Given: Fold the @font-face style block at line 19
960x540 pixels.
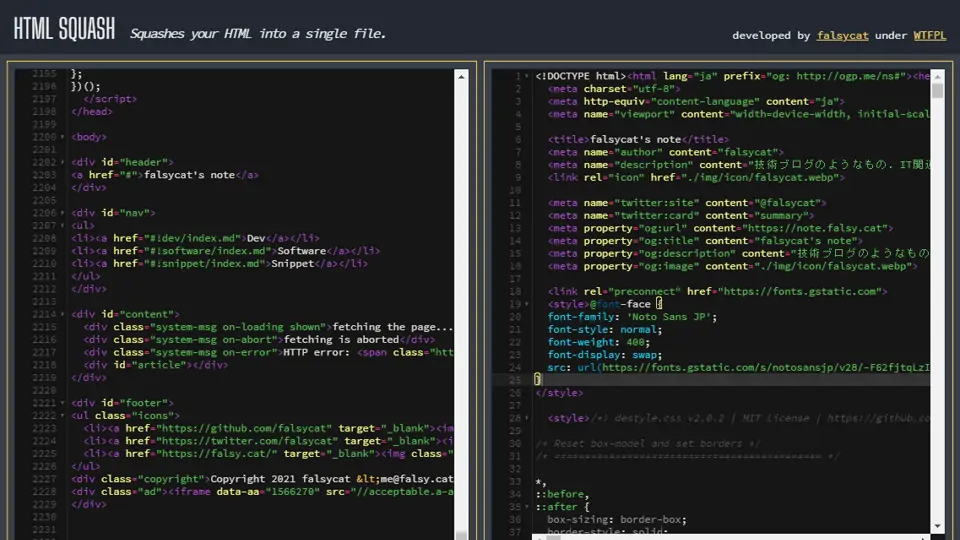Looking at the screenshot, I should pyautogui.click(x=527, y=304).
